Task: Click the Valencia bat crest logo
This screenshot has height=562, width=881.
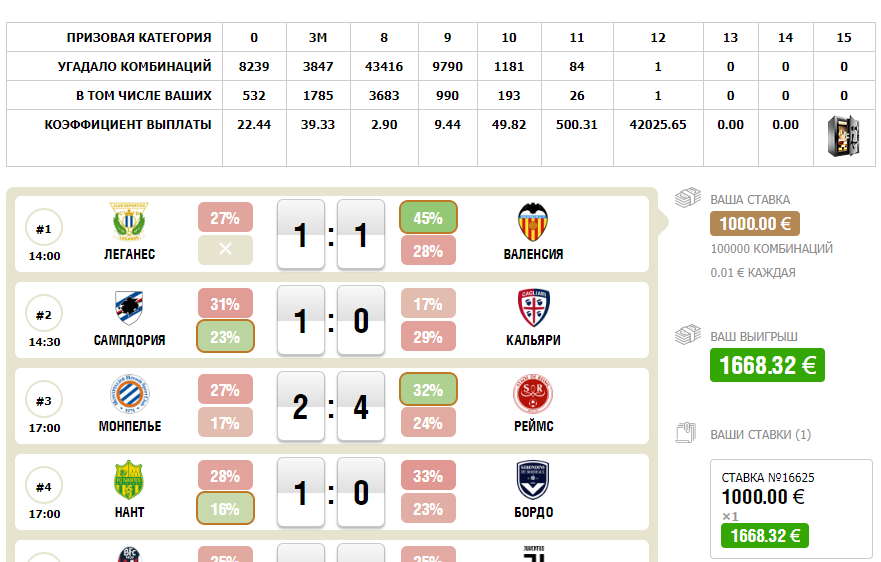Action: click(533, 222)
